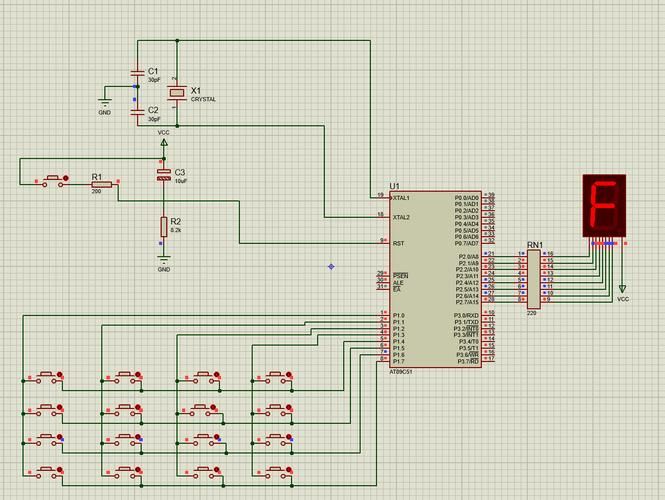Viewport: 665px width, 500px height.
Task: Select resistor network RN1
Action: tap(534, 279)
